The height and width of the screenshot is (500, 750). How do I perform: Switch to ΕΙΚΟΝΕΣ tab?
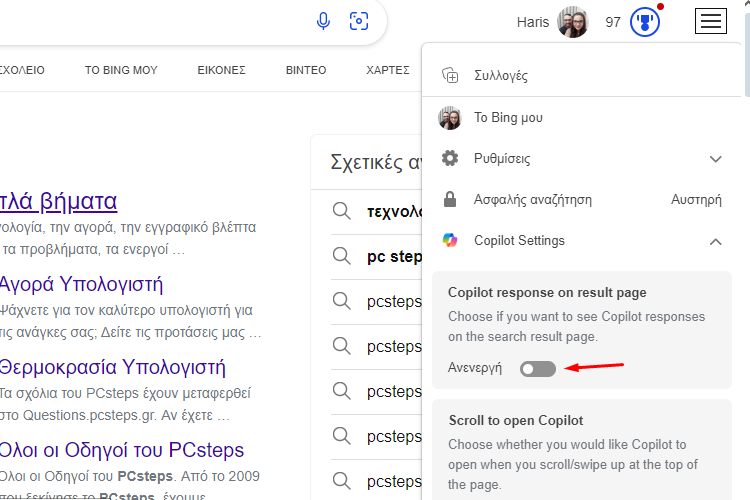(221, 70)
